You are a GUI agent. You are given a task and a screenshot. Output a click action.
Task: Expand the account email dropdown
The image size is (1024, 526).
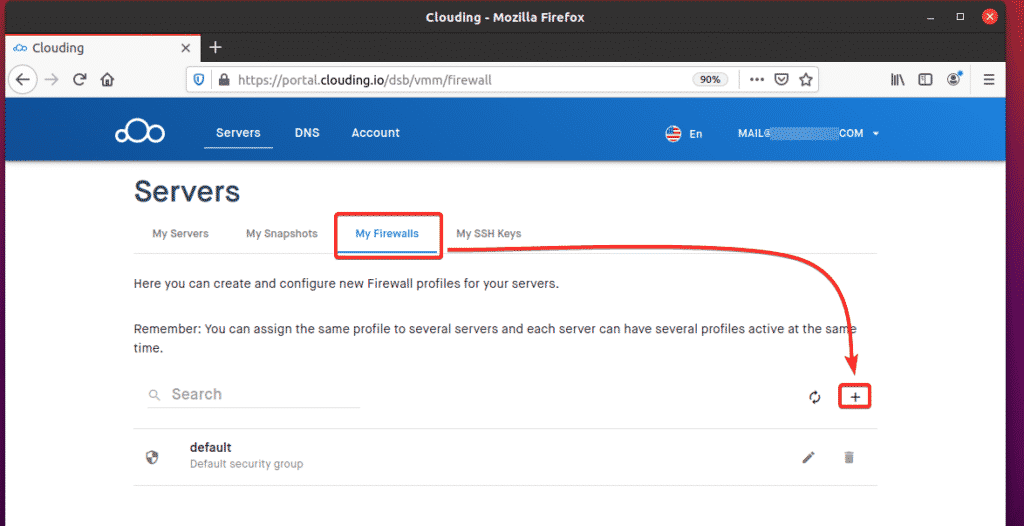coord(808,133)
